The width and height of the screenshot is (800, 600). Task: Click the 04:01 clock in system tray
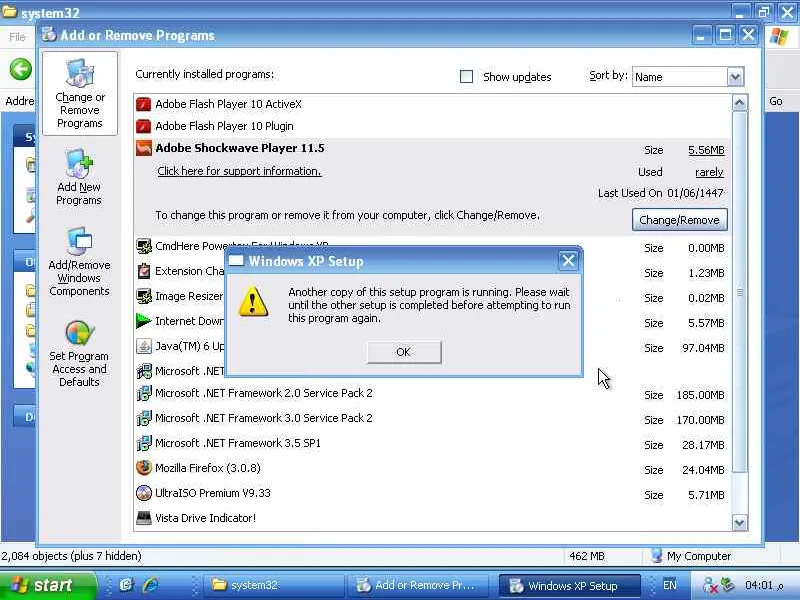(763, 585)
